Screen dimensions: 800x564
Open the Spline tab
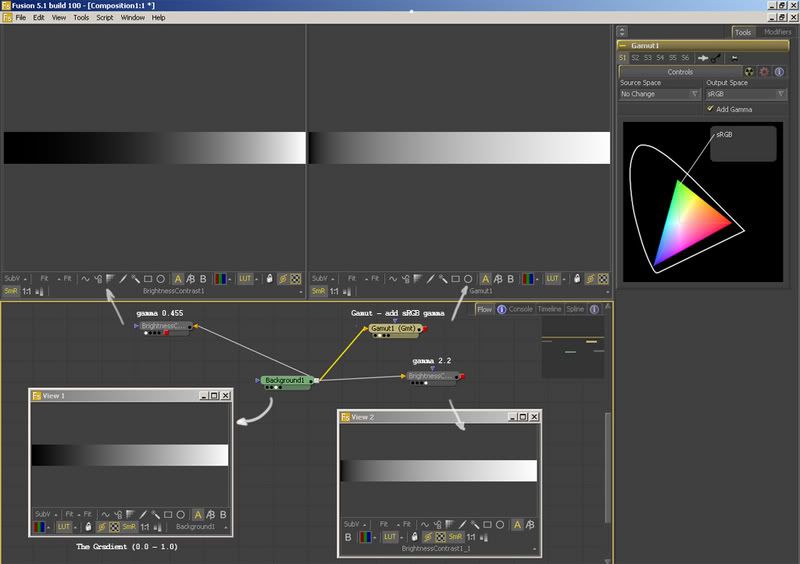[x=575, y=309]
